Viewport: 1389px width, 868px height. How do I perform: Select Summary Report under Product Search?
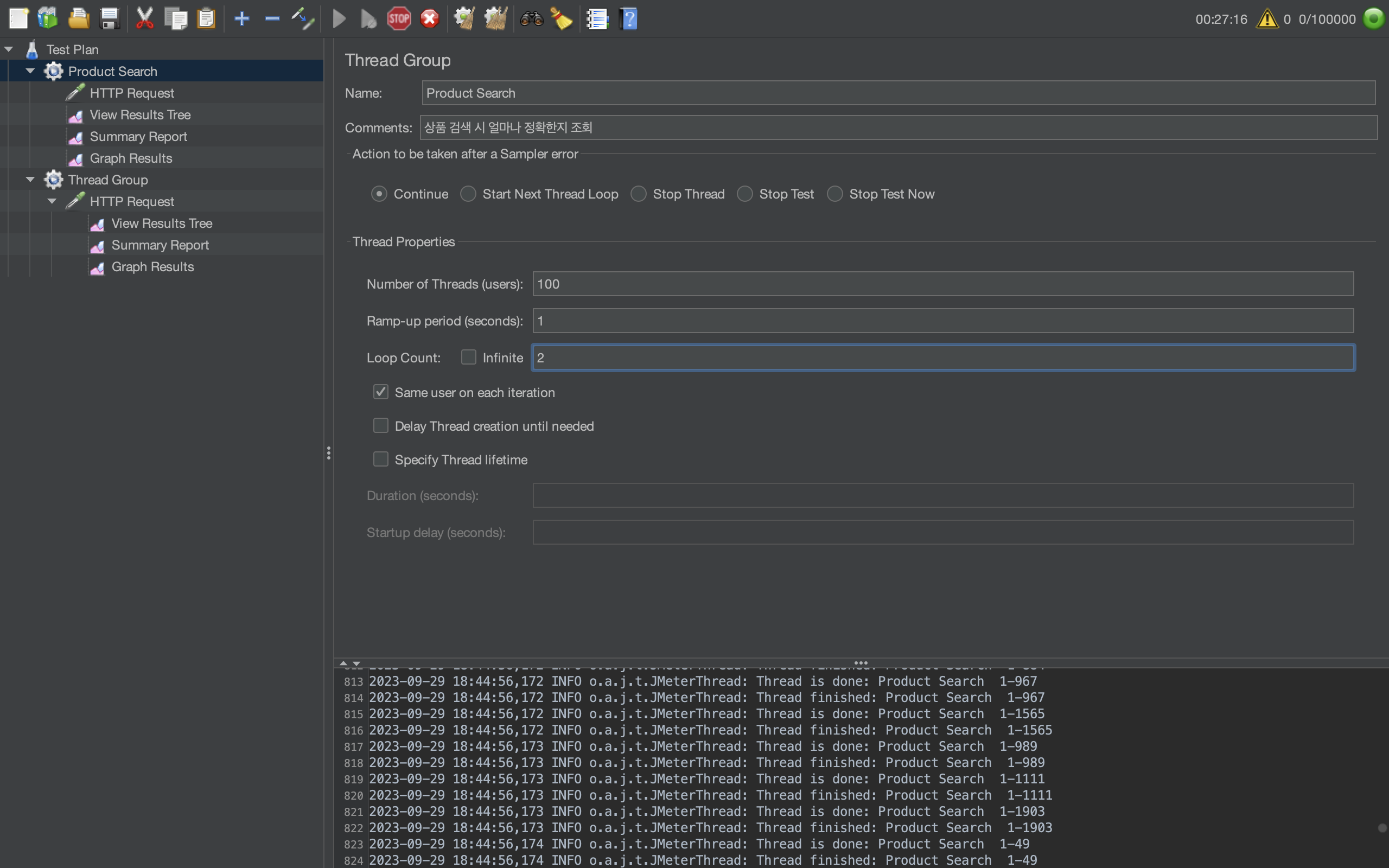coord(138,137)
